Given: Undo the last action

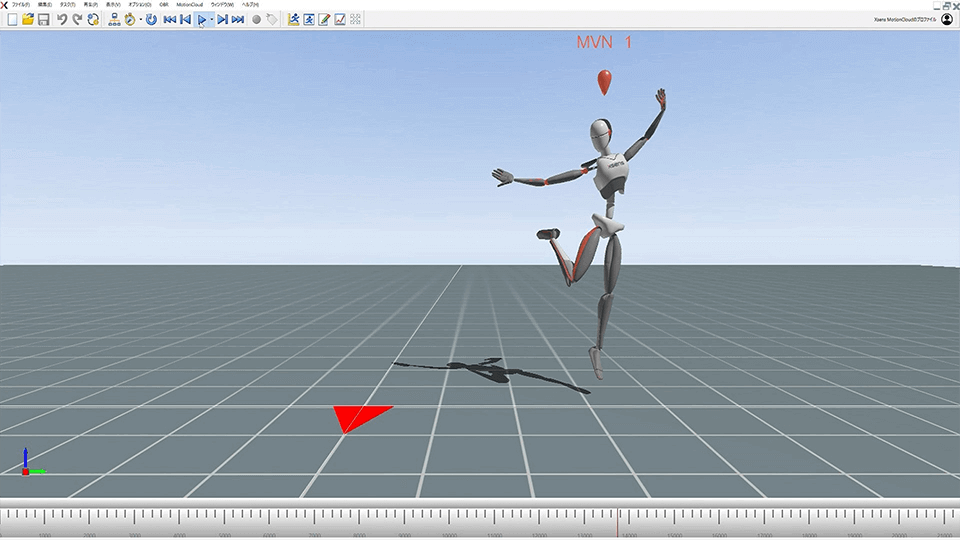Looking at the screenshot, I should click(62, 19).
